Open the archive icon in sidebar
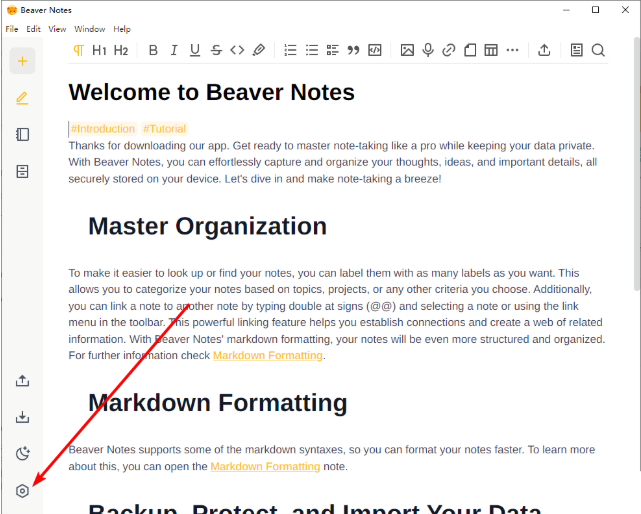 coord(22,171)
